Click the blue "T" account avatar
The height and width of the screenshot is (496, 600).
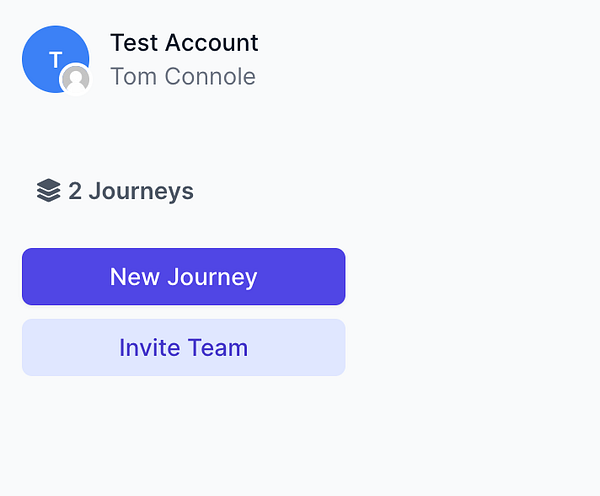click(x=52, y=56)
